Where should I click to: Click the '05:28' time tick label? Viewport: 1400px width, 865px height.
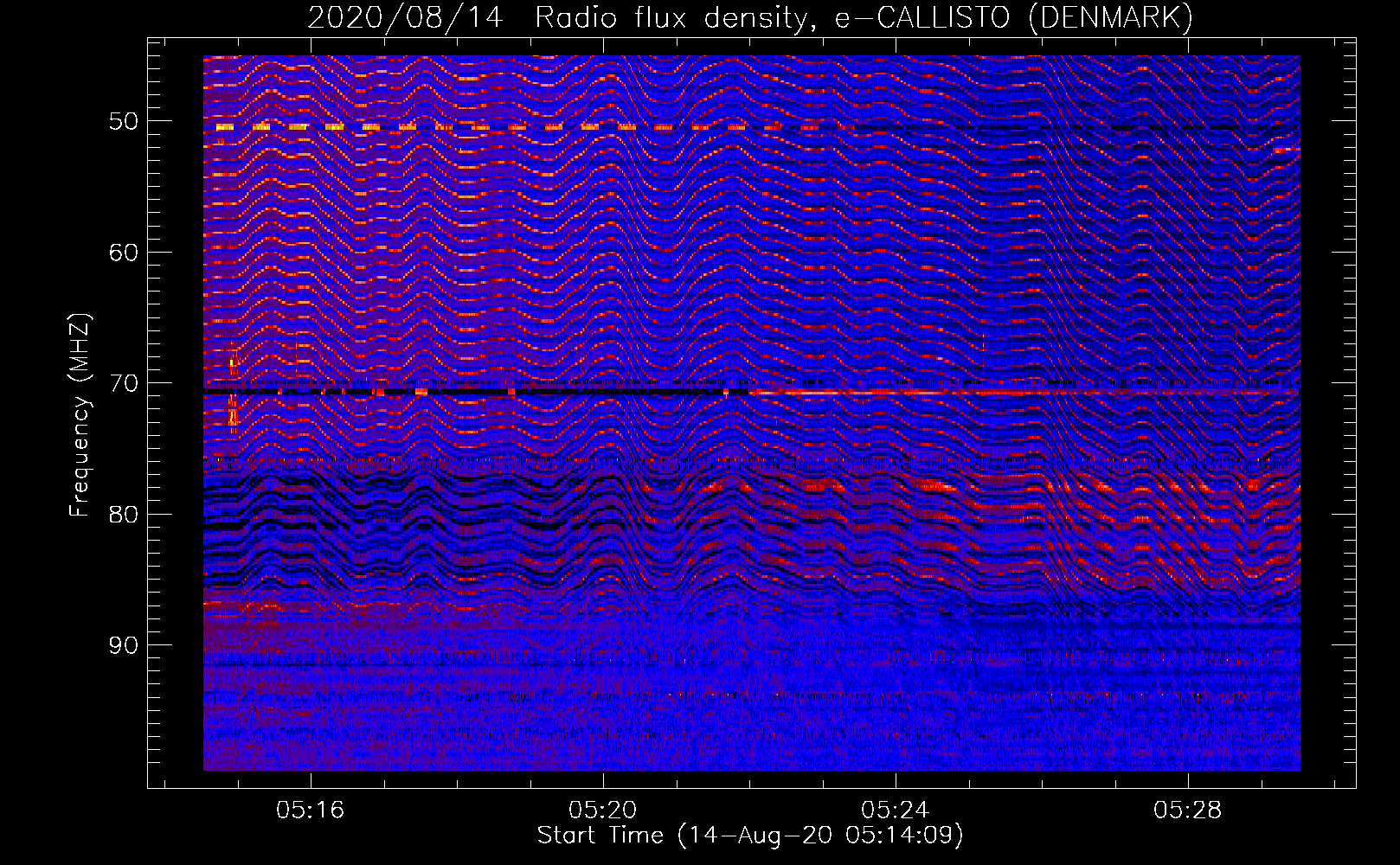1187,810
